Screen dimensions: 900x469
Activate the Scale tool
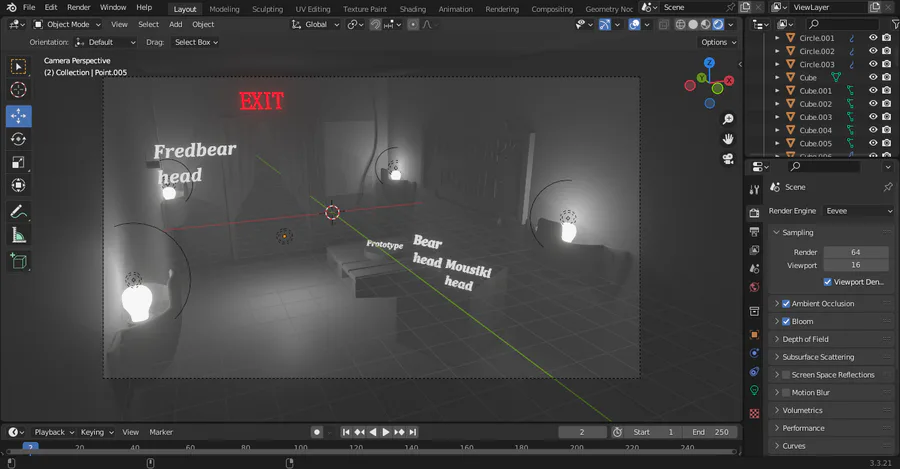[18, 162]
